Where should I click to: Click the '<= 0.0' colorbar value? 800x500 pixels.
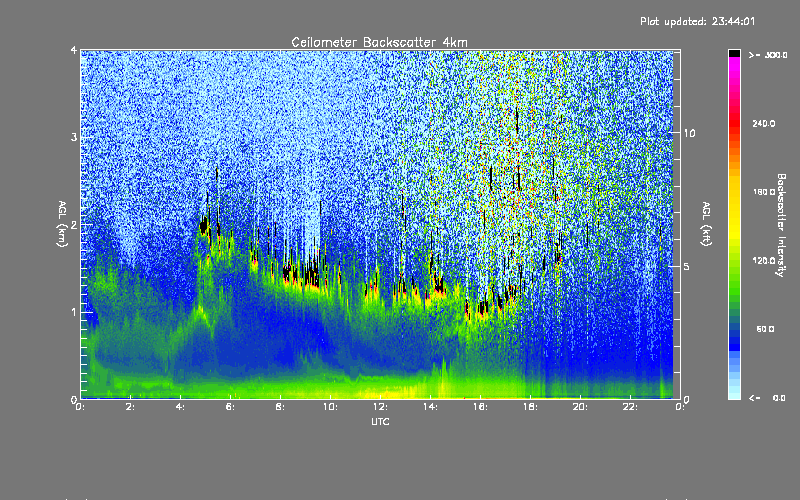click(x=767, y=397)
